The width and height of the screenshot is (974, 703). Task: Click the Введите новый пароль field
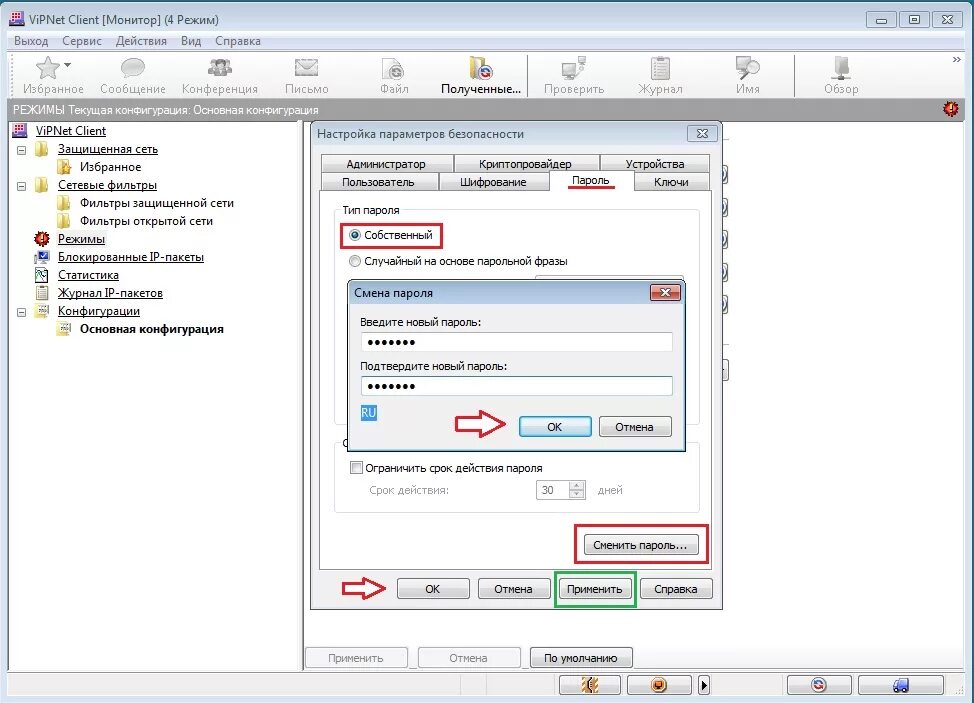tap(516, 342)
